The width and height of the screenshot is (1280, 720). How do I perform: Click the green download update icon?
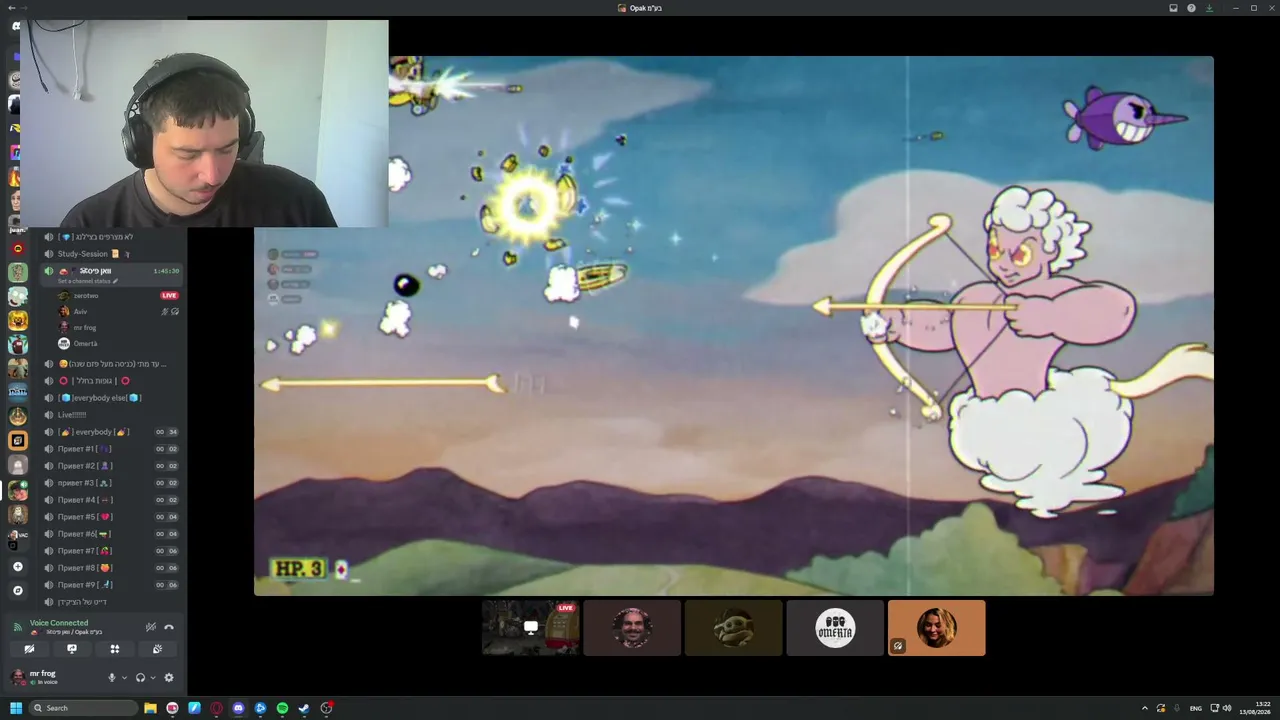coord(1209,8)
